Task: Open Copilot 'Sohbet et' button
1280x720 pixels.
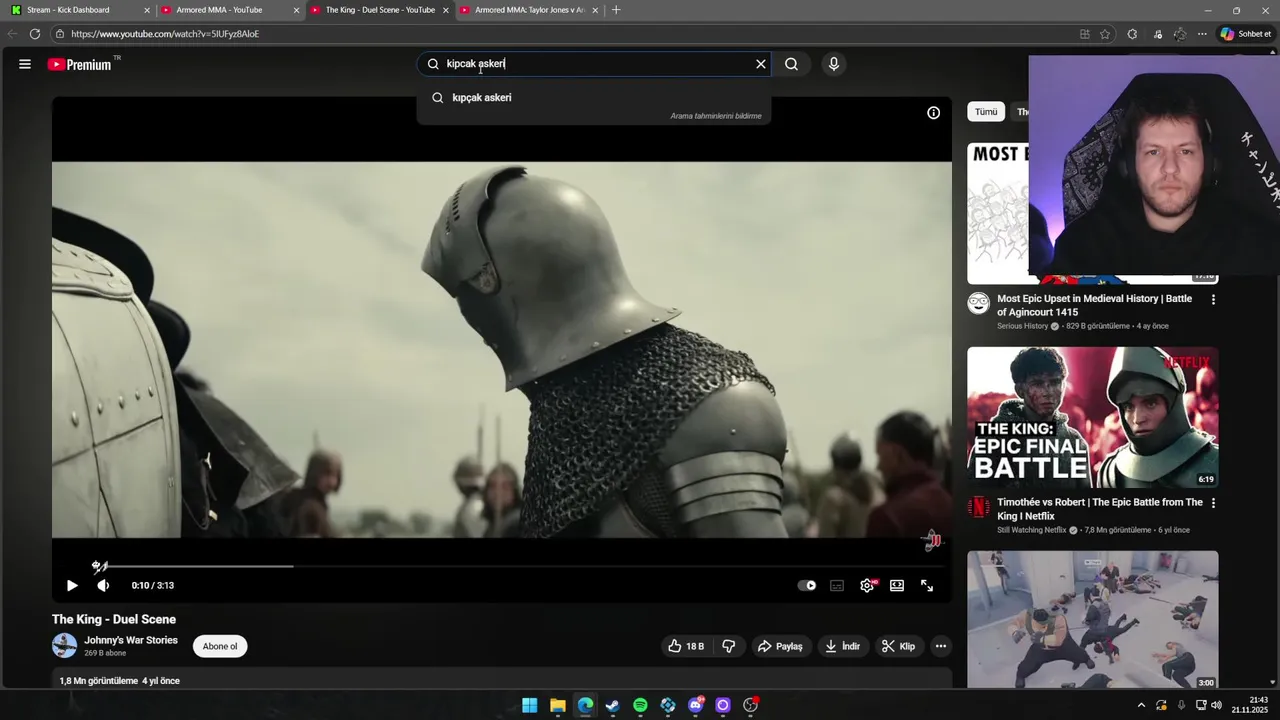Action: [1245, 34]
